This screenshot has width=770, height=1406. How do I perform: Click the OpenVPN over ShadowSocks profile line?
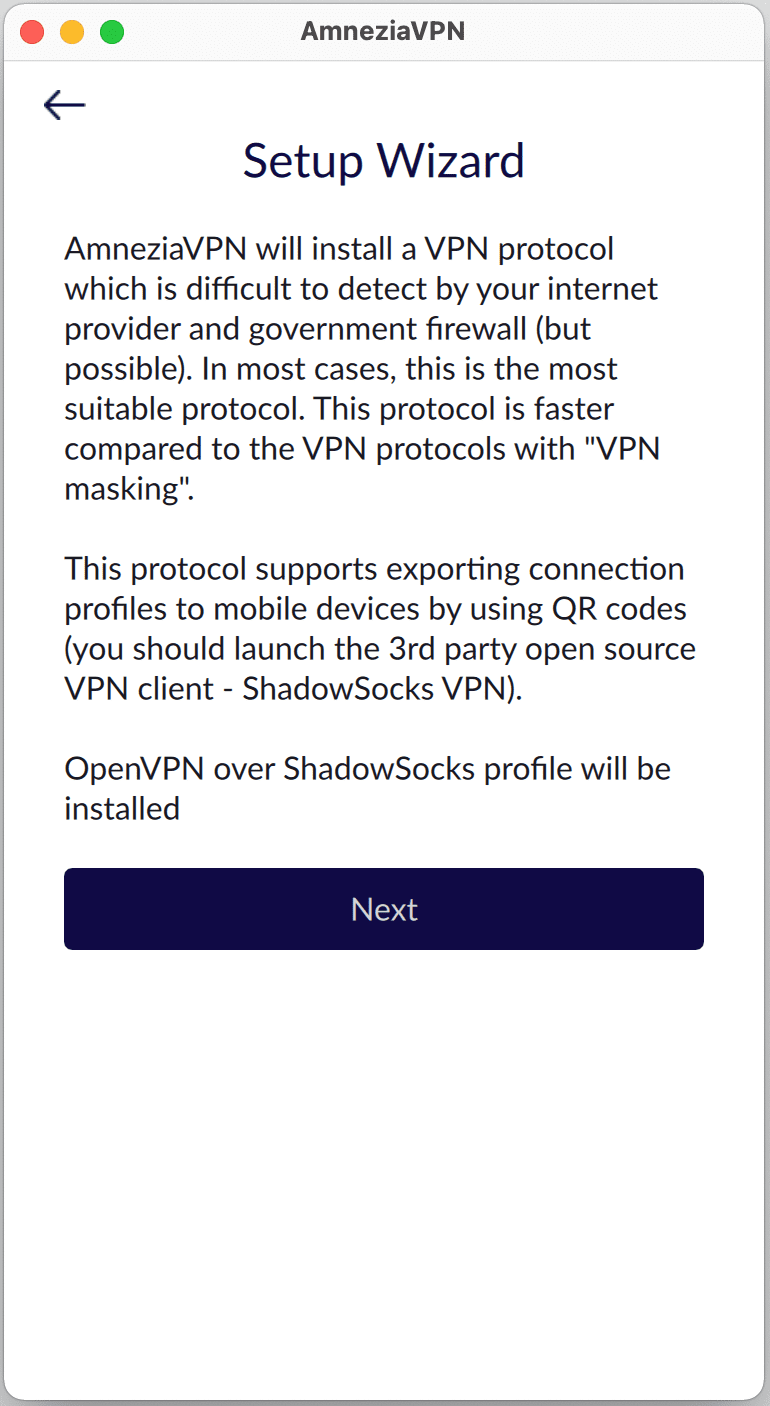point(367,768)
